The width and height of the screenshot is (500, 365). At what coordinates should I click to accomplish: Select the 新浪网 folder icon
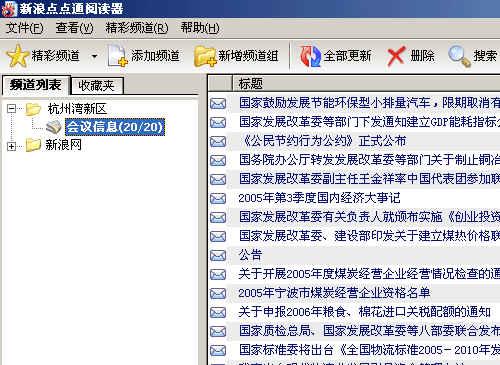34,145
